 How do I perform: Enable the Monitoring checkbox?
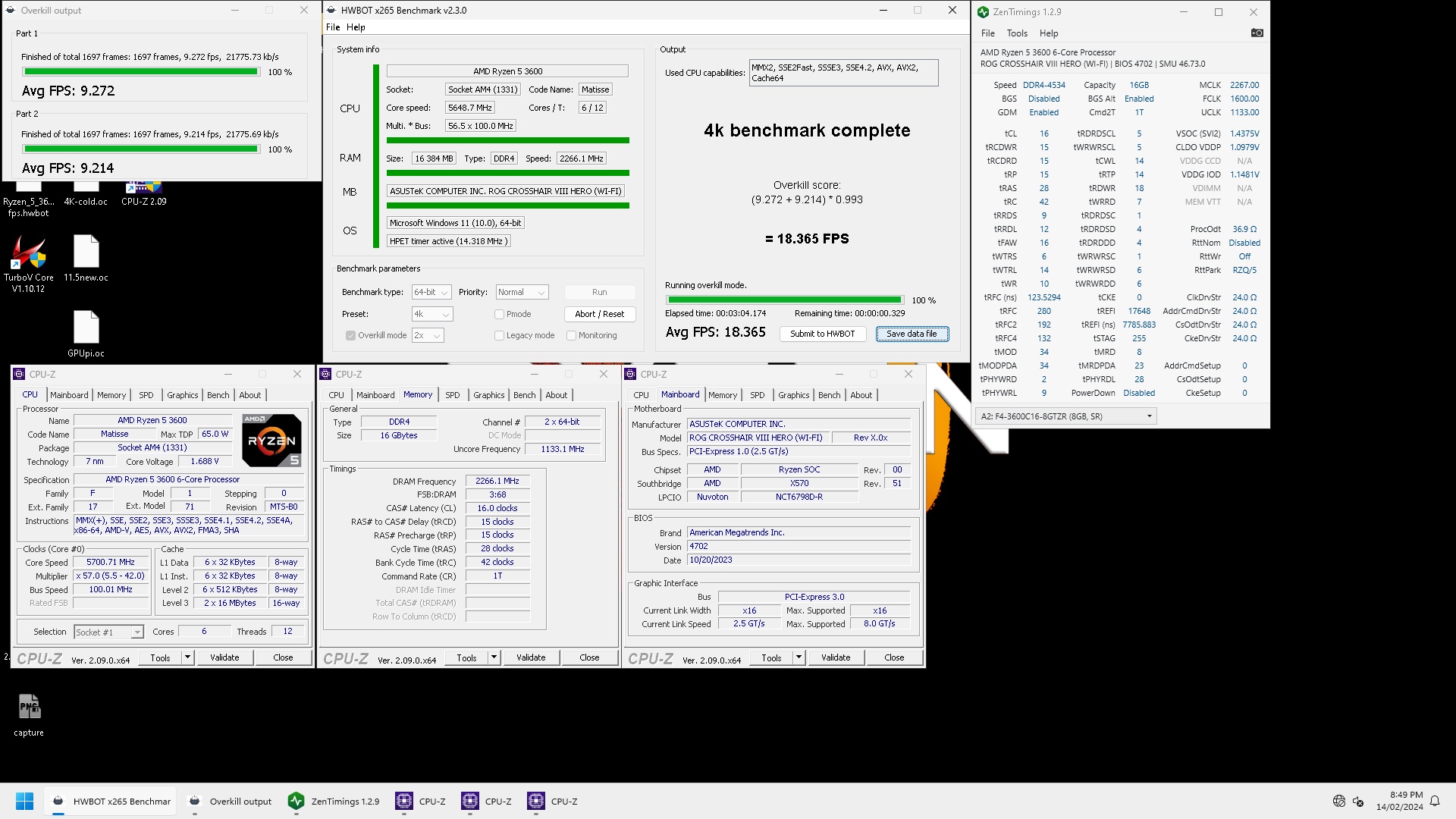[571, 335]
